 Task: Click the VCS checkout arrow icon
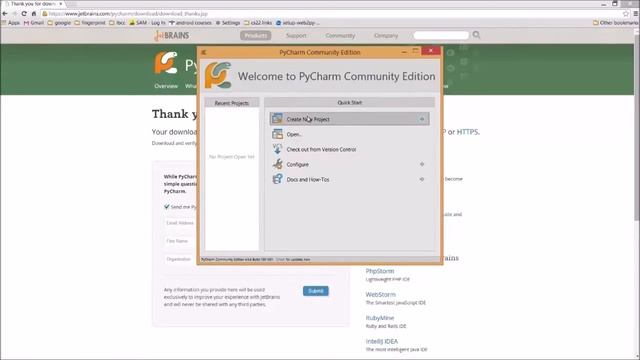pos(277,149)
